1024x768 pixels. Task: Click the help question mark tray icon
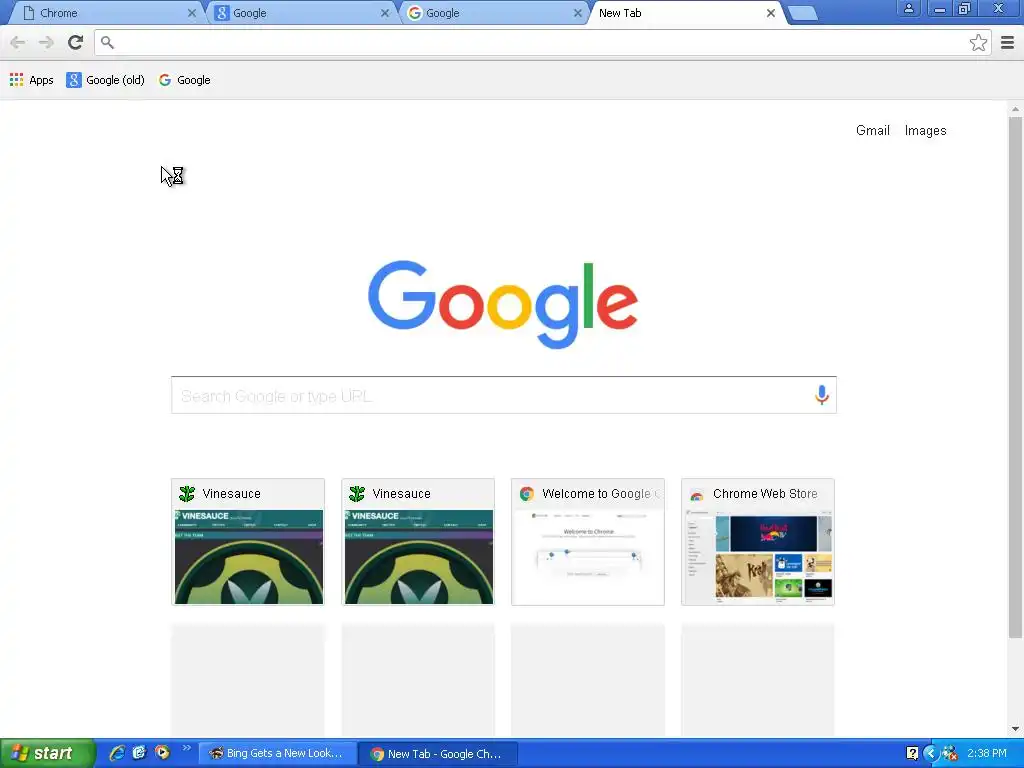(x=912, y=754)
